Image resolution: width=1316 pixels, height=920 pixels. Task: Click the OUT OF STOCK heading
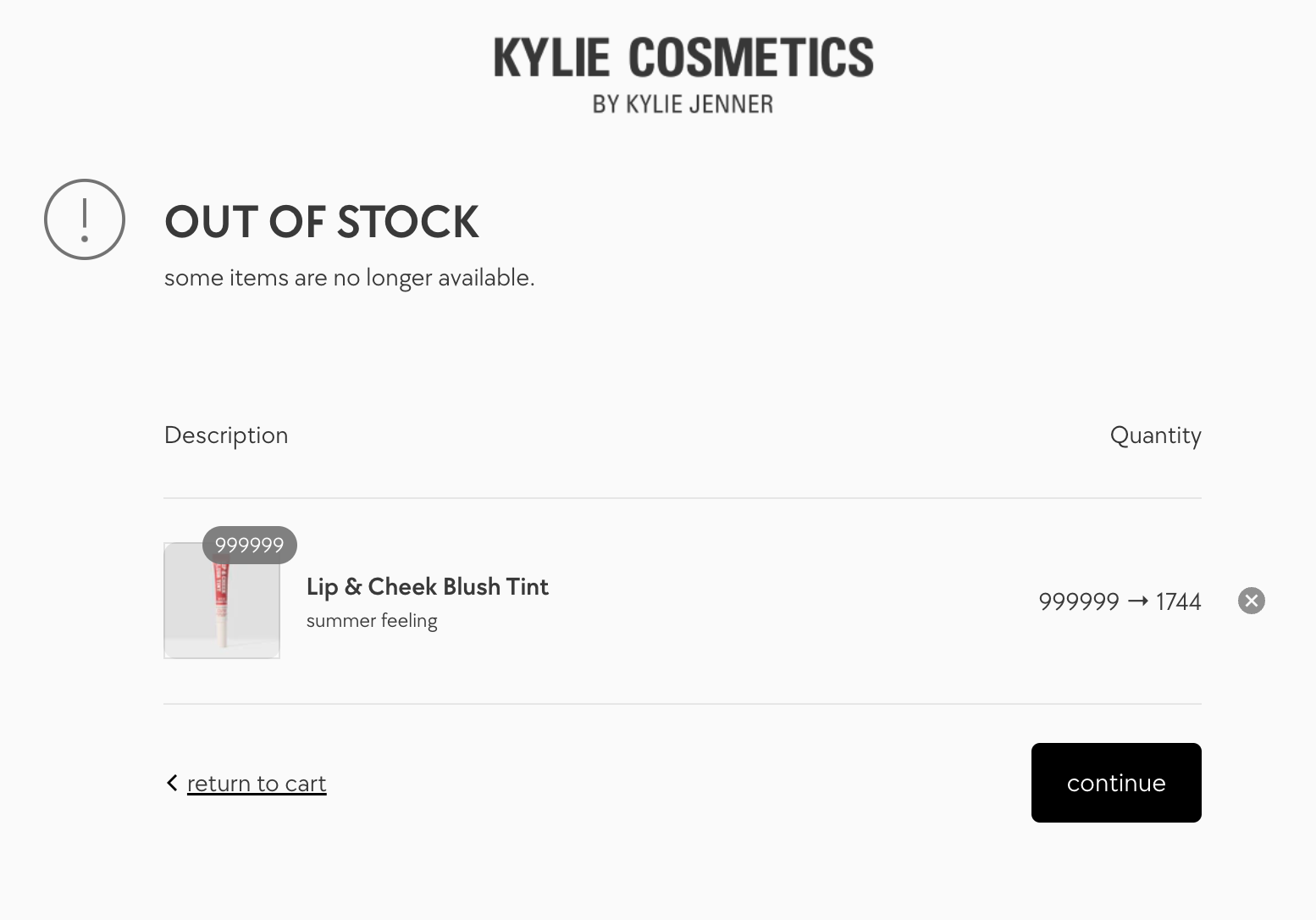click(x=322, y=222)
